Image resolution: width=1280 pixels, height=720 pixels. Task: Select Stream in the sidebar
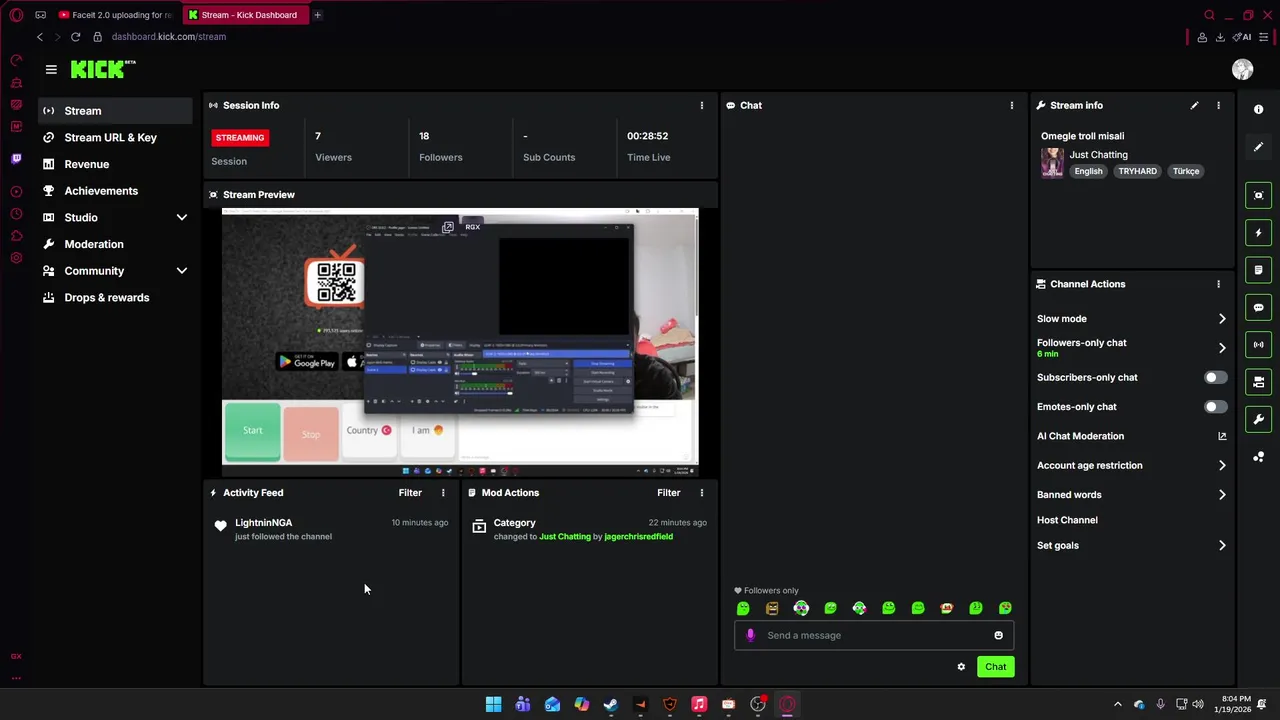pos(115,111)
